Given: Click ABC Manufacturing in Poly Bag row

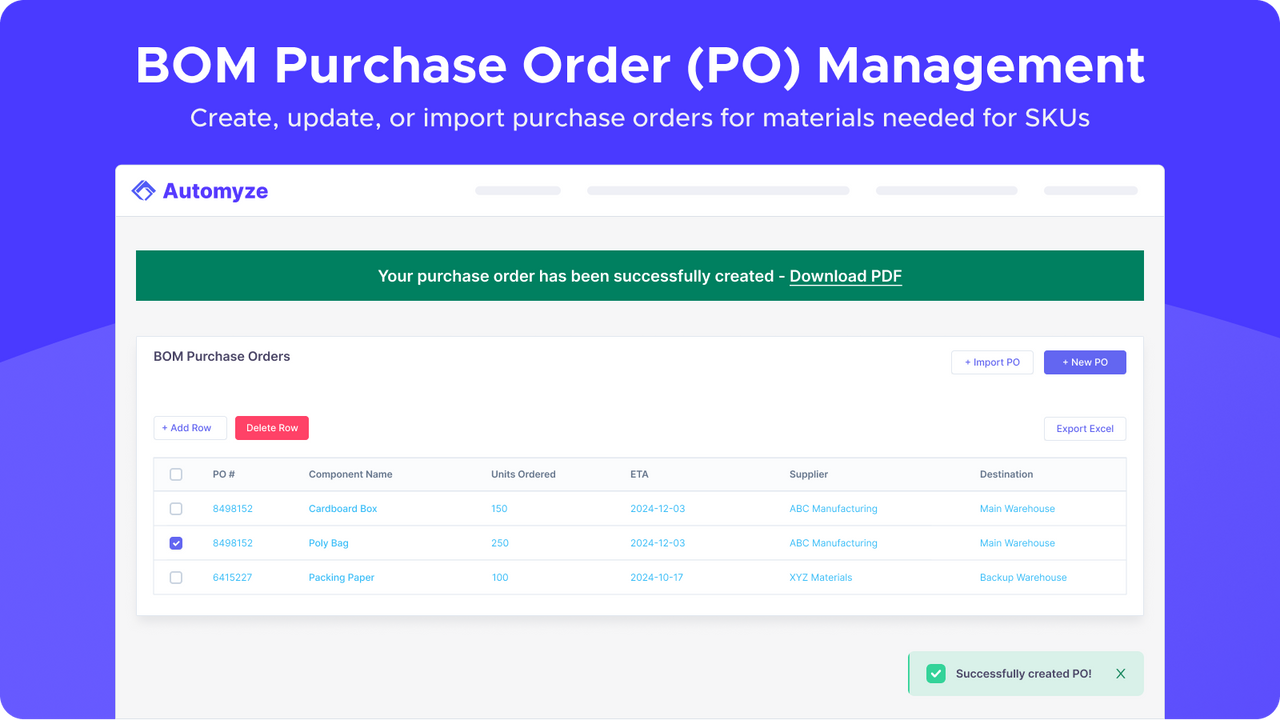Looking at the screenshot, I should point(833,543).
